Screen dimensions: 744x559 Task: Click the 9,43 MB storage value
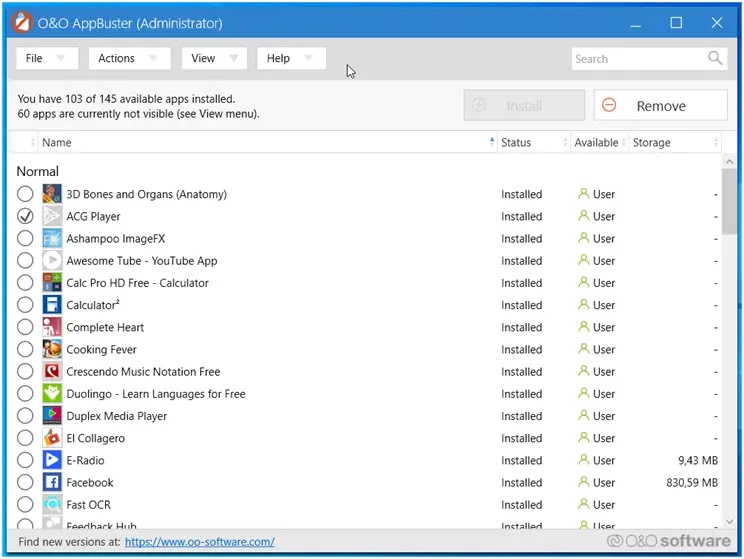698,460
